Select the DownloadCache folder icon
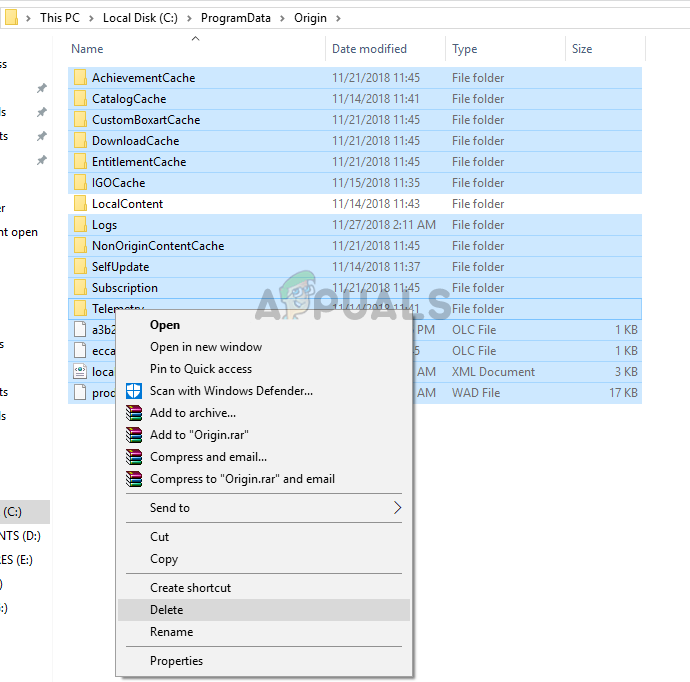The width and height of the screenshot is (690, 682). (80, 141)
